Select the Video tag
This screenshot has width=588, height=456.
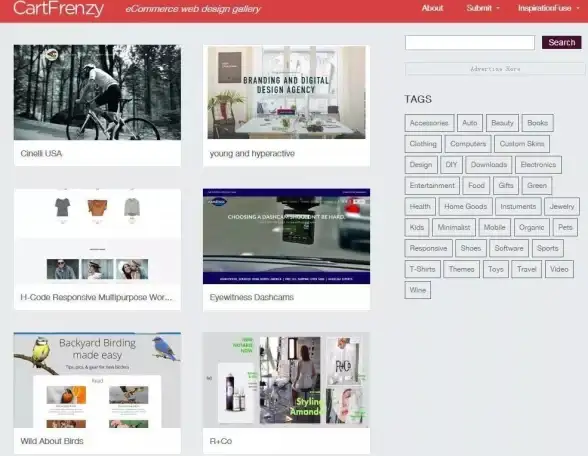(560, 269)
